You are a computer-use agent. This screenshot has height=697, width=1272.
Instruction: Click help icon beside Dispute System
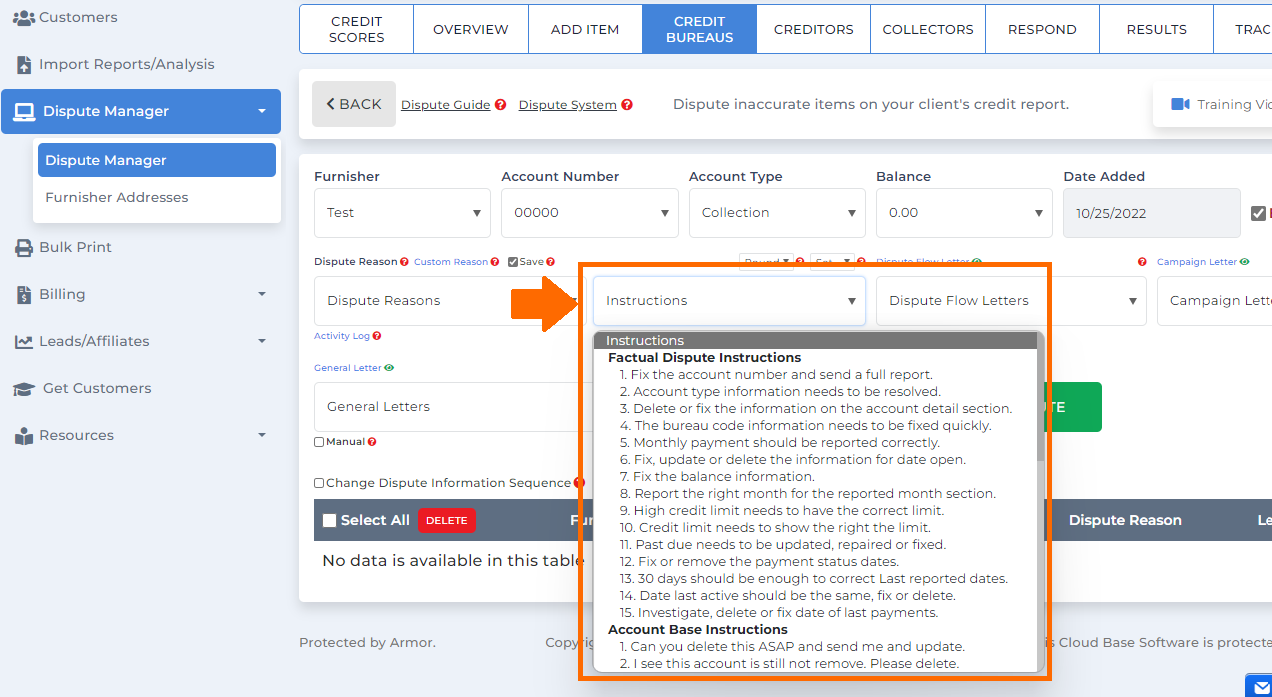627,105
